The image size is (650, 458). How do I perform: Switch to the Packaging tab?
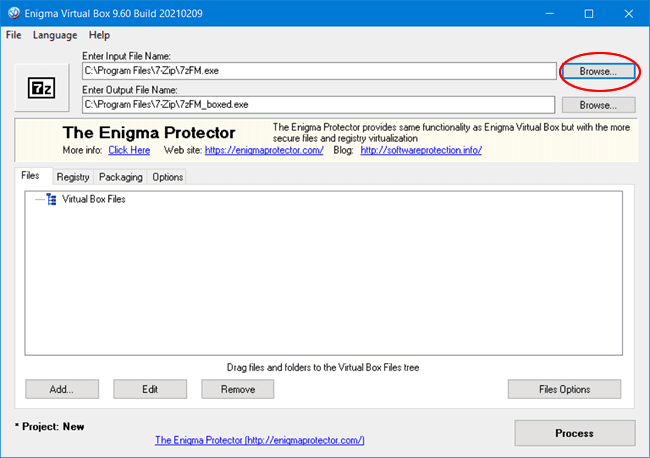(x=120, y=177)
